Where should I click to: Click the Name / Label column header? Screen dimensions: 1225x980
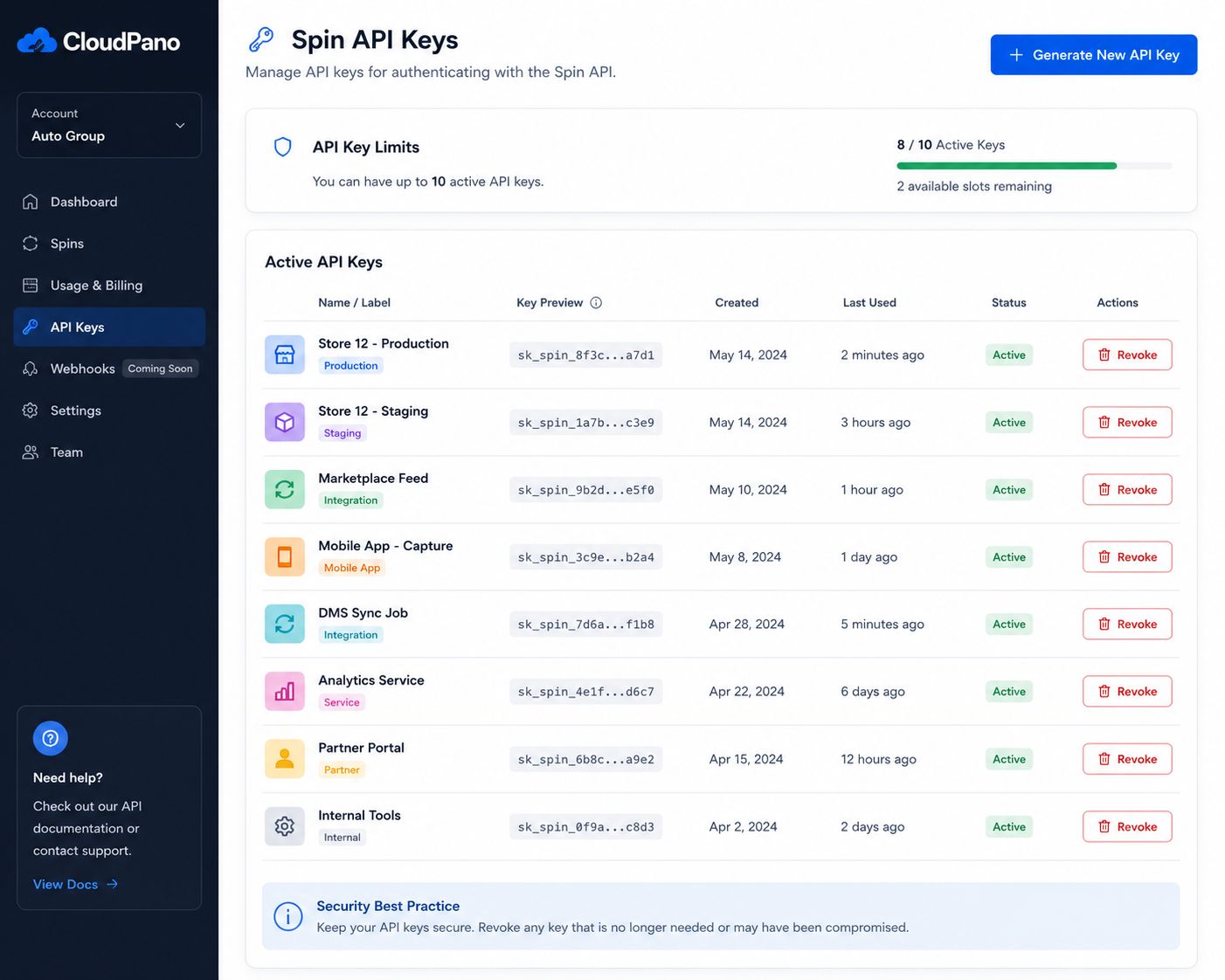pyautogui.click(x=354, y=303)
